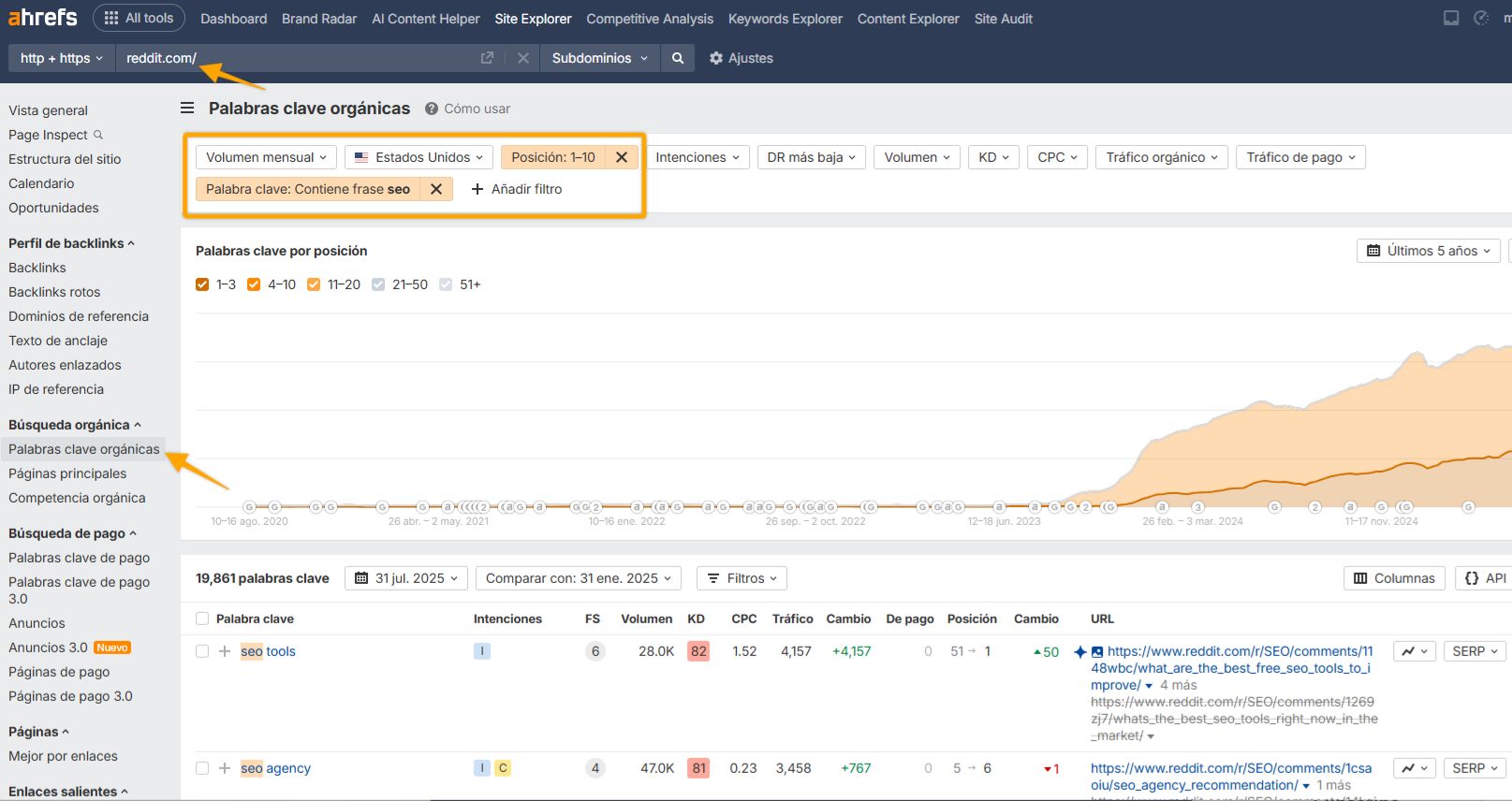Image resolution: width=1512 pixels, height=801 pixels.
Task: Toggle the 1–3 position checkbox
Action: point(202,284)
